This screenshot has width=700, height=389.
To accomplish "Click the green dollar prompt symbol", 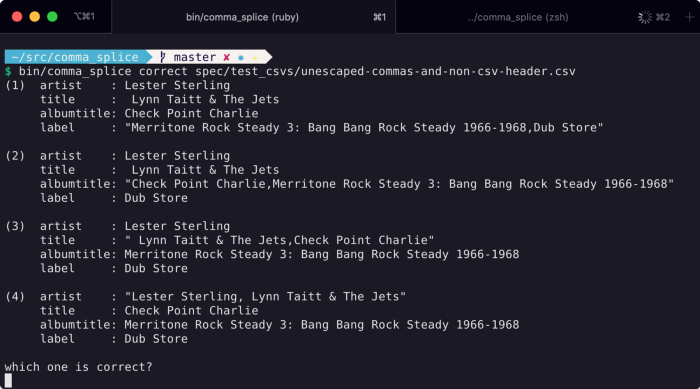I will [8, 71].
